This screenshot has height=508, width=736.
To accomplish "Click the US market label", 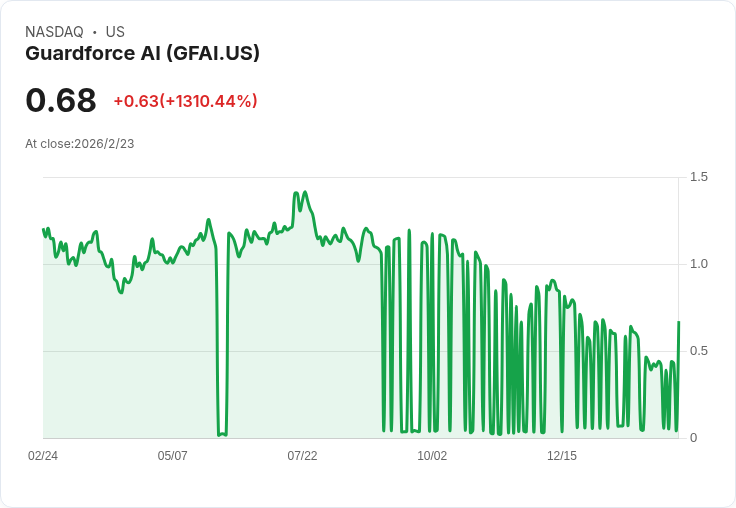I will (x=115, y=32).
